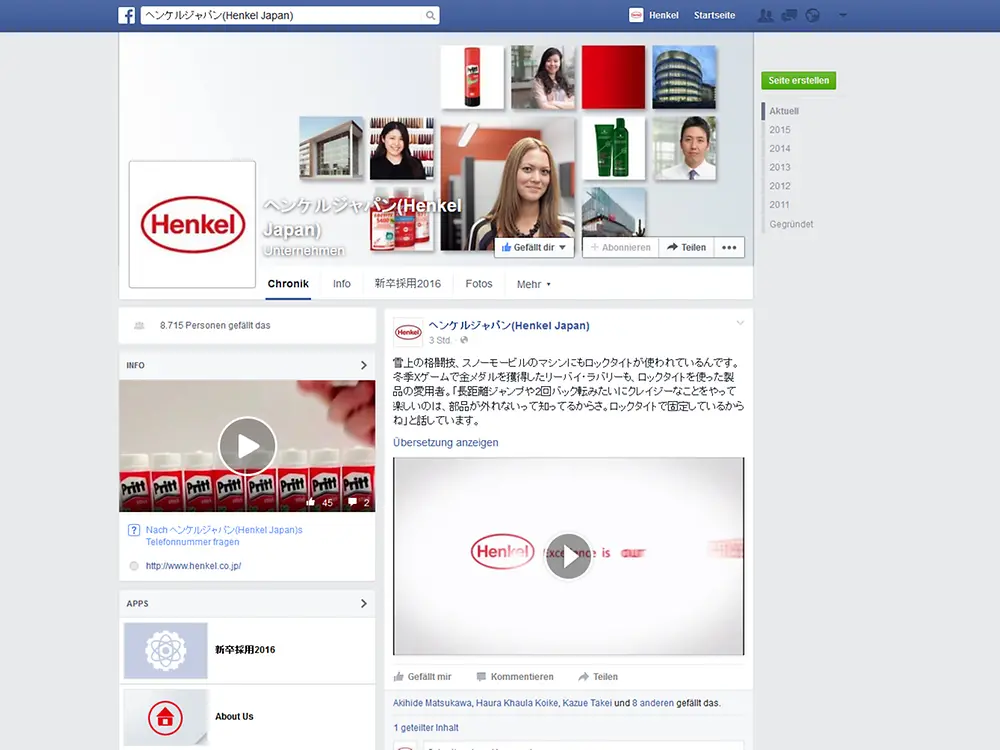Click 8 anderen likes link
This screenshot has height=750, width=1000.
(x=653, y=703)
